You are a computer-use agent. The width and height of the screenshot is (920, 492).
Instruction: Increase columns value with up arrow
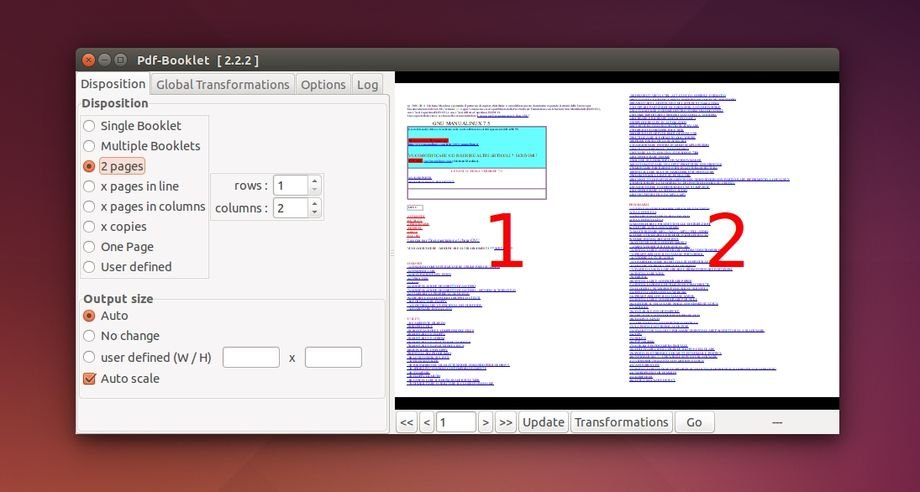pos(314,203)
